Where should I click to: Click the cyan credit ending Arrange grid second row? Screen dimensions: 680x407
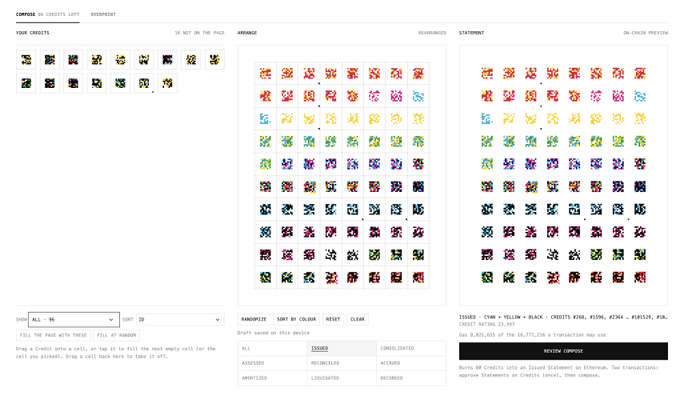(418, 96)
